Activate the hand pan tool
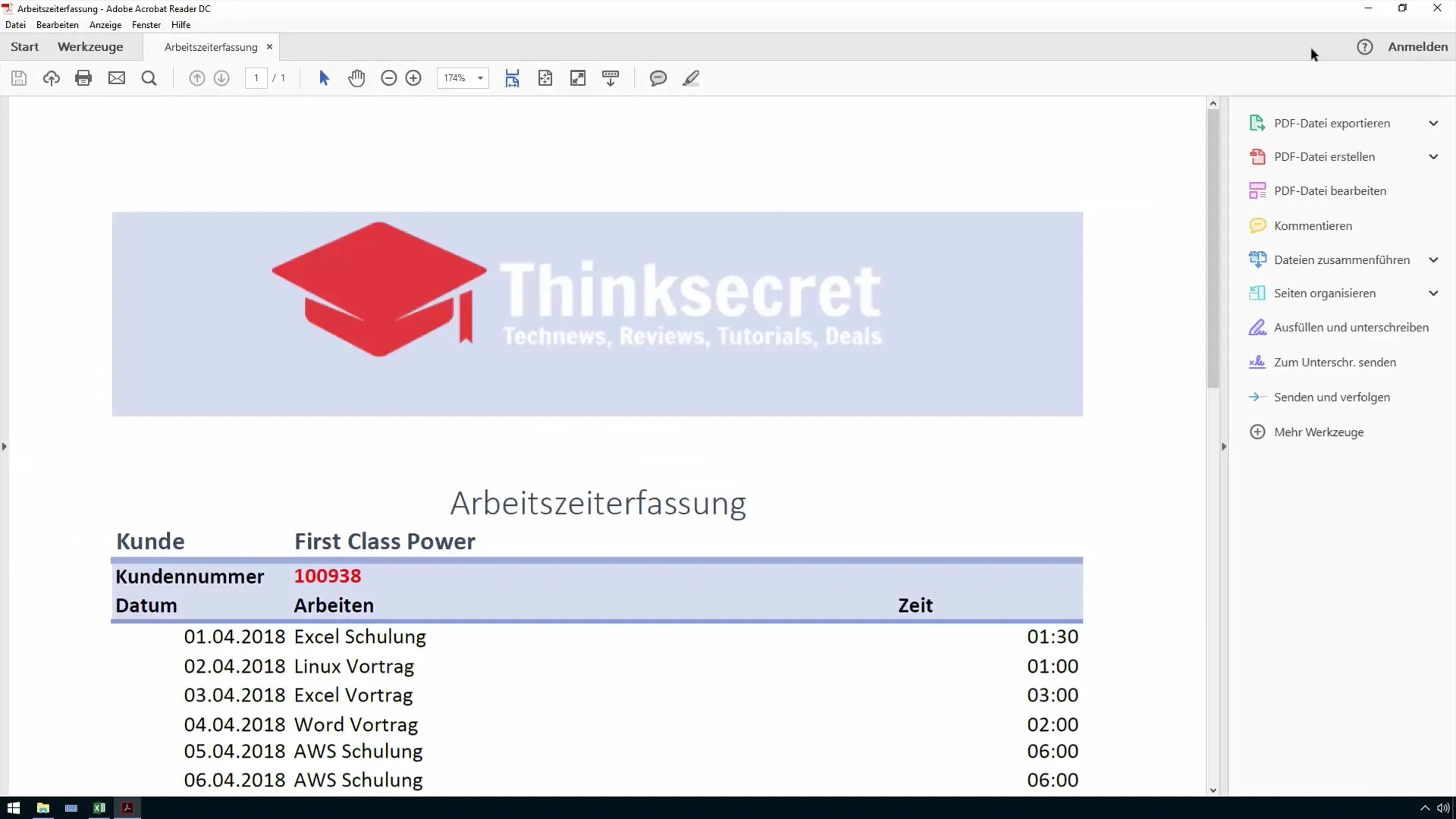 click(356, 78)
